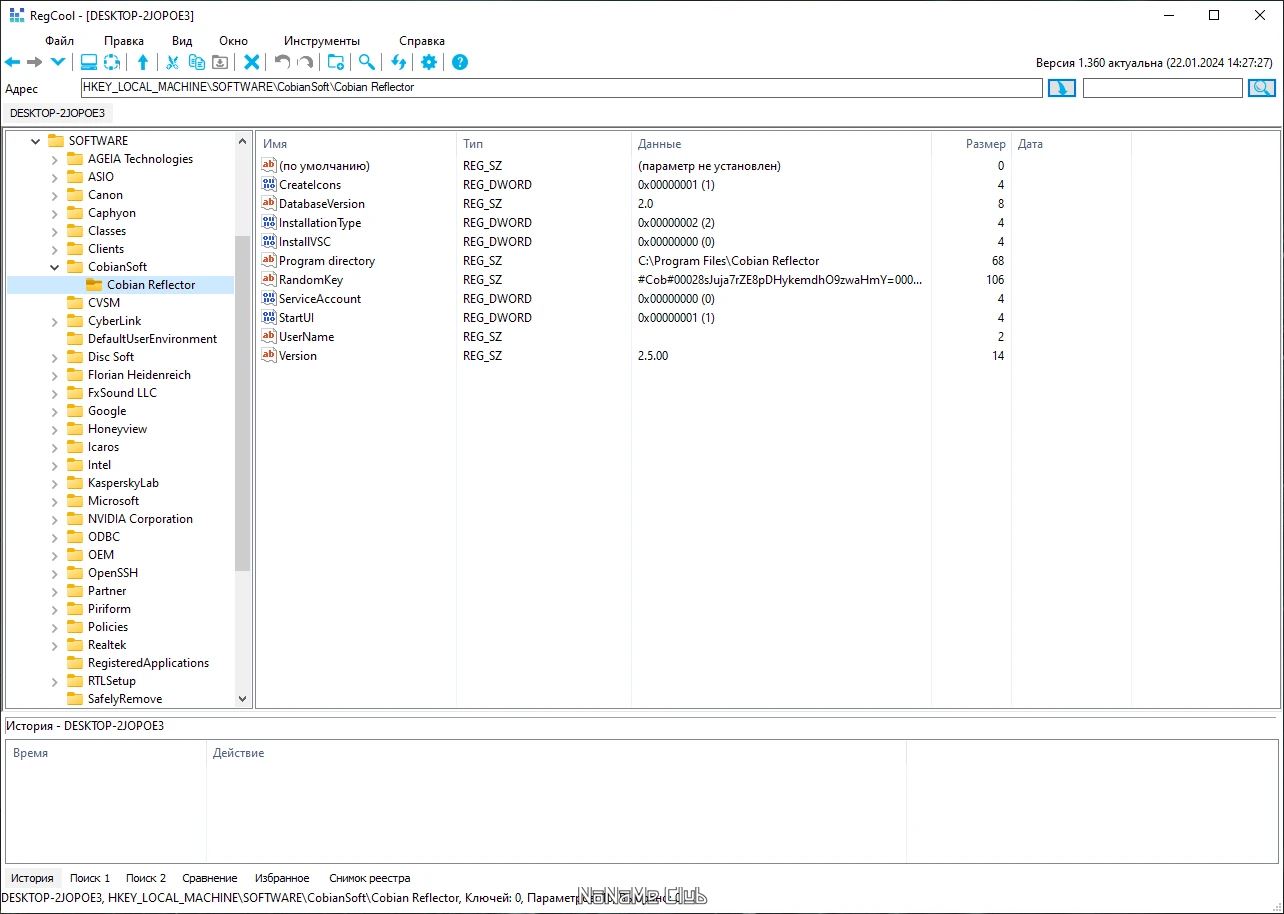Open the magnifier search tool
This screenshot has height=914, width=1284.
pos(367,62)
